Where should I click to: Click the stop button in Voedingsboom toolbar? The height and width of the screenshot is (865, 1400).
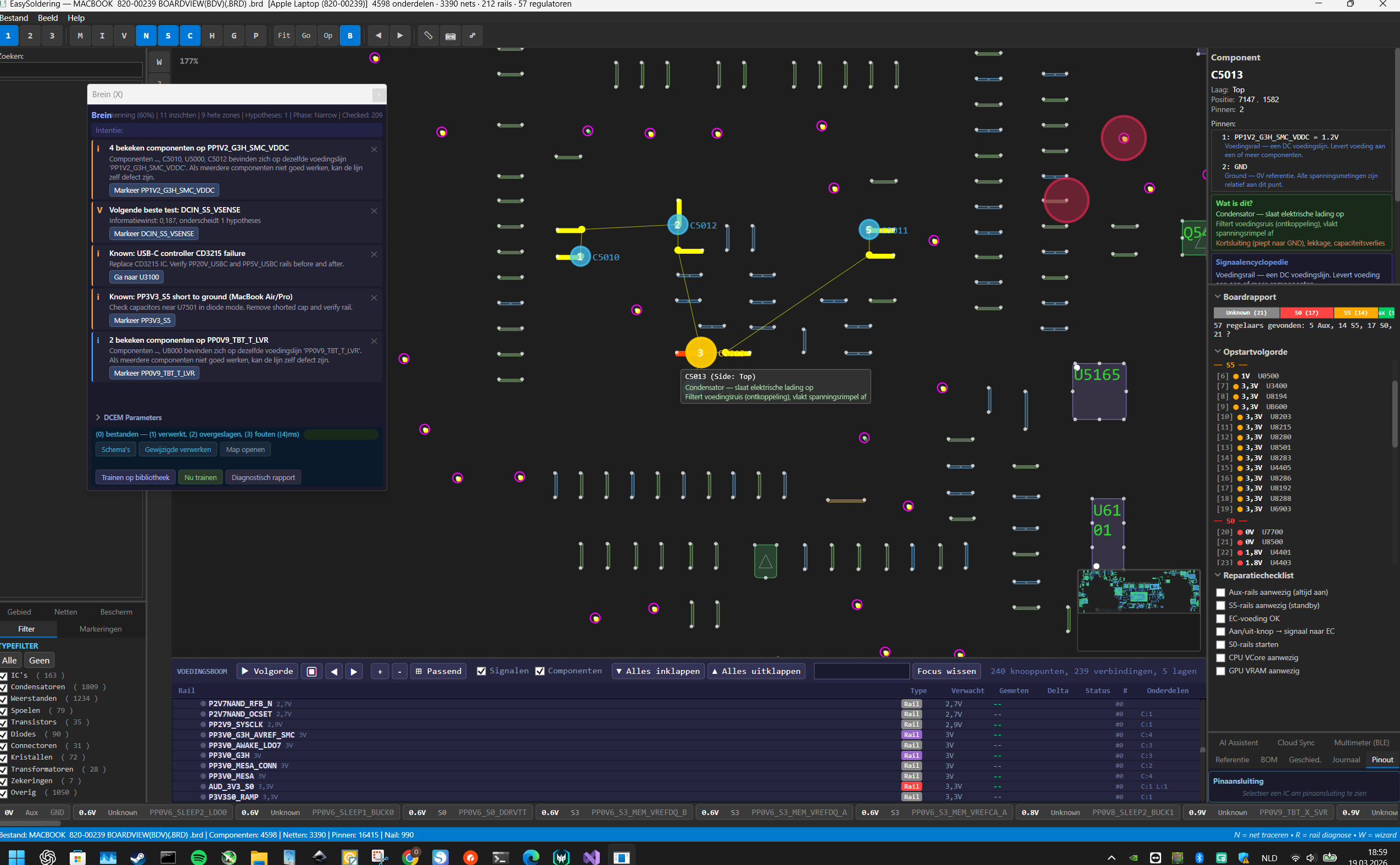[x=311, y=671]
